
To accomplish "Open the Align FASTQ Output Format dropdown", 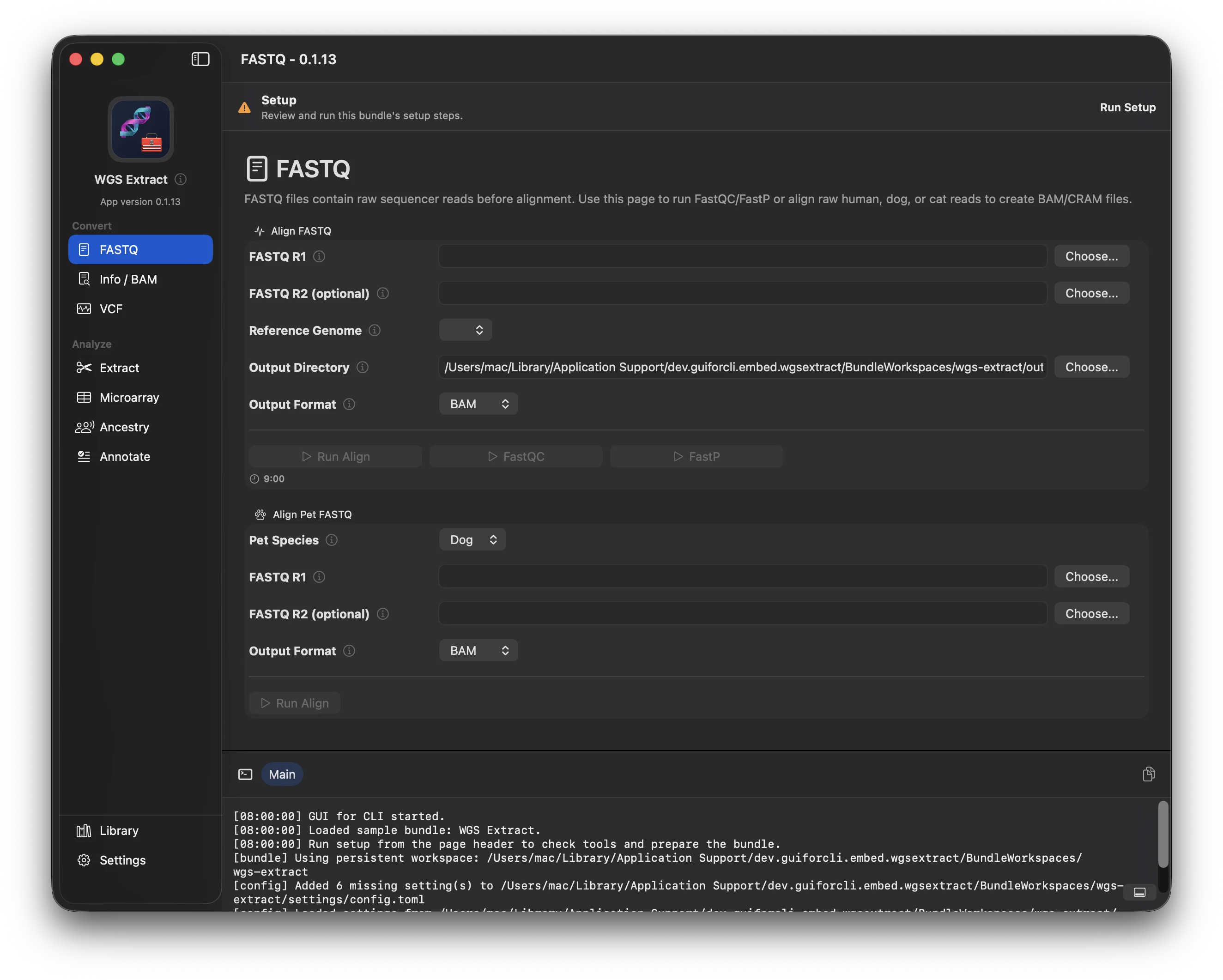I will click(478, 403).
